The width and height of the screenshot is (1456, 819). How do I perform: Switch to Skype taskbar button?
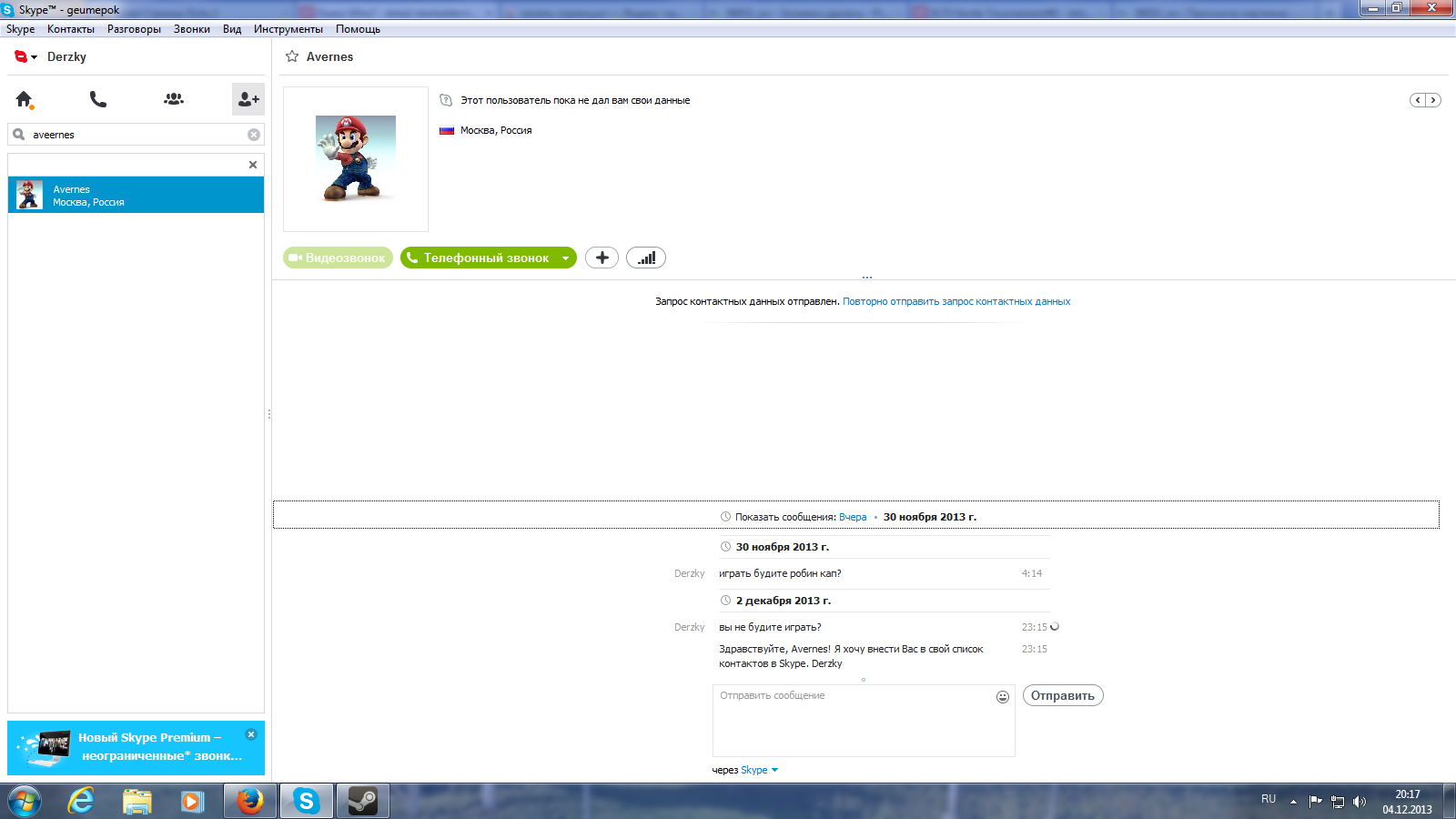(307, 802)
